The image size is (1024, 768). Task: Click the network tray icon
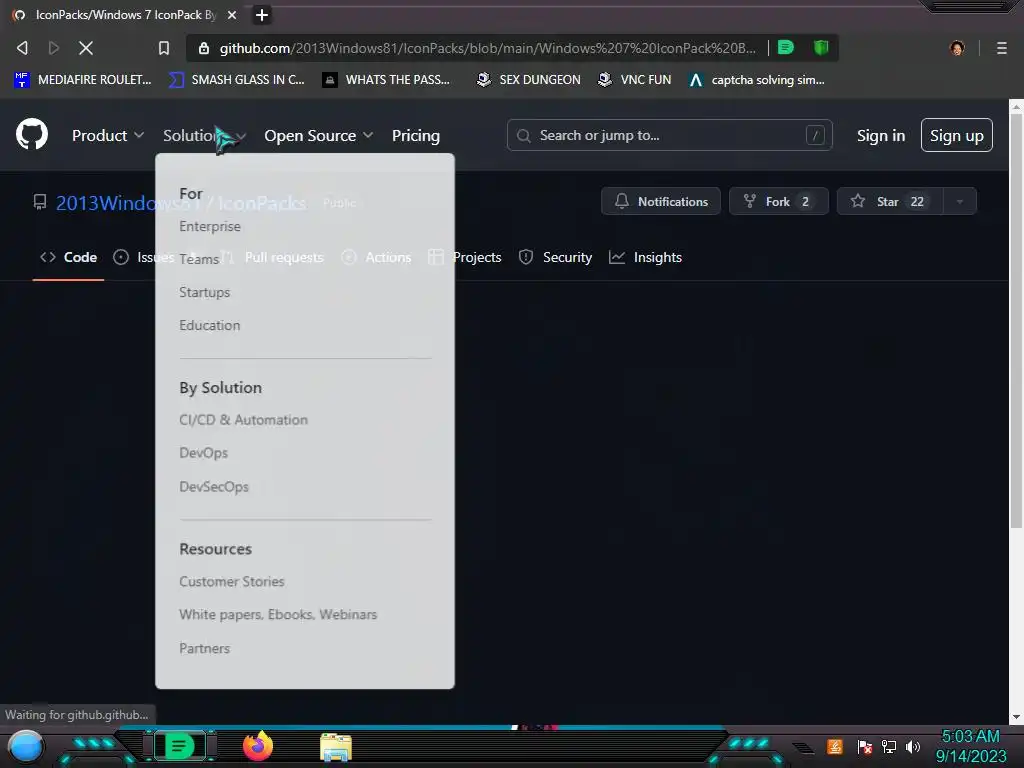pos(889,746)
